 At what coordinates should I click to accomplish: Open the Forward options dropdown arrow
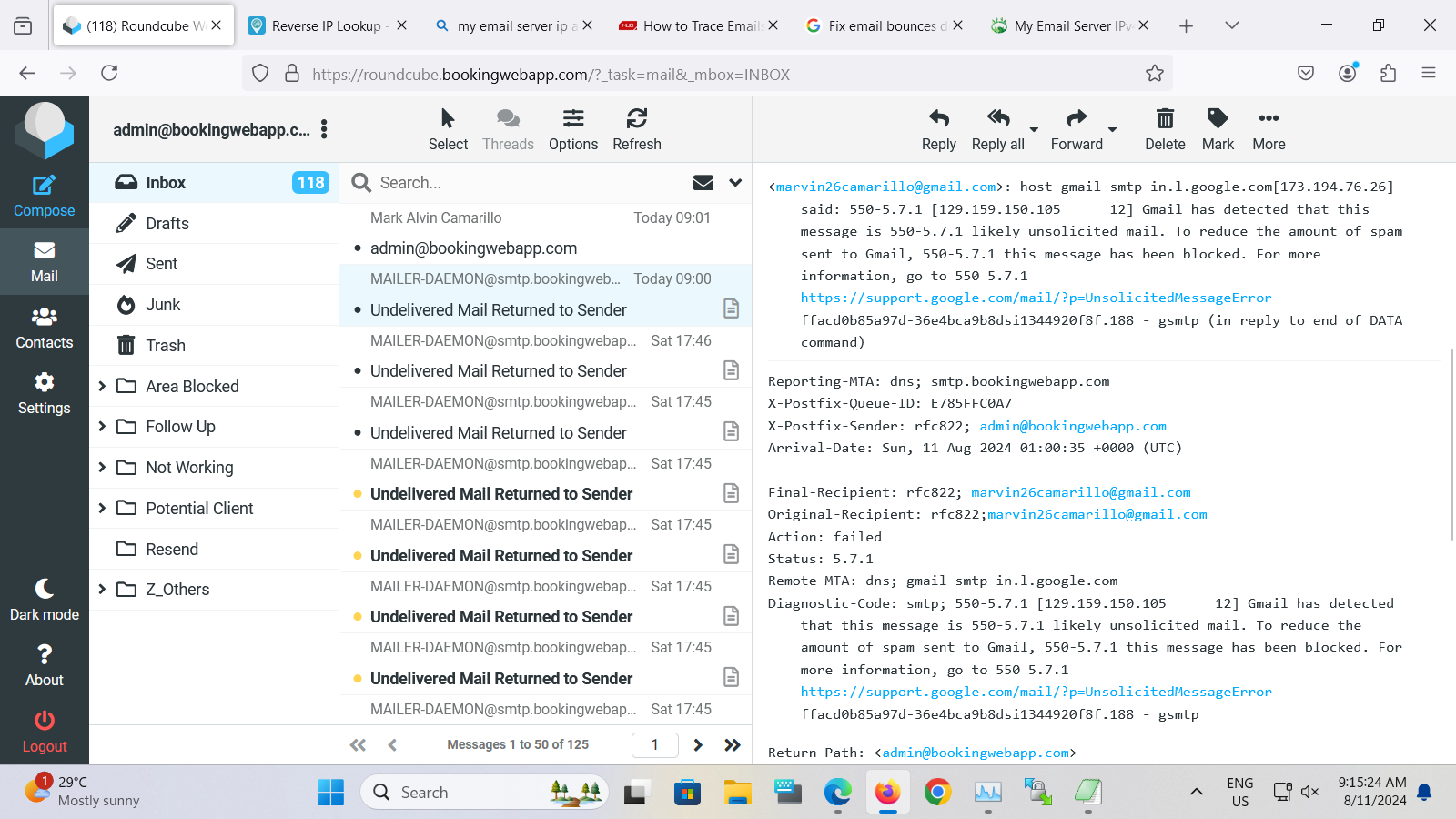[x=1112, y=130]
